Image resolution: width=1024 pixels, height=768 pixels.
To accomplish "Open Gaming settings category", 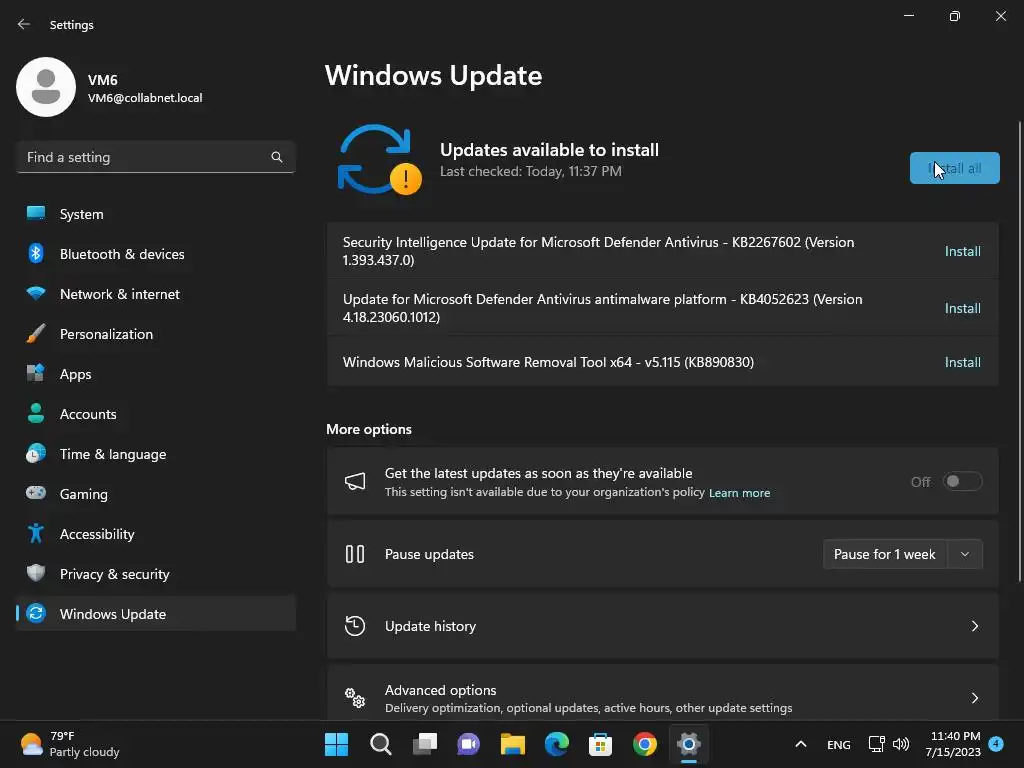I will pos(155,494).
